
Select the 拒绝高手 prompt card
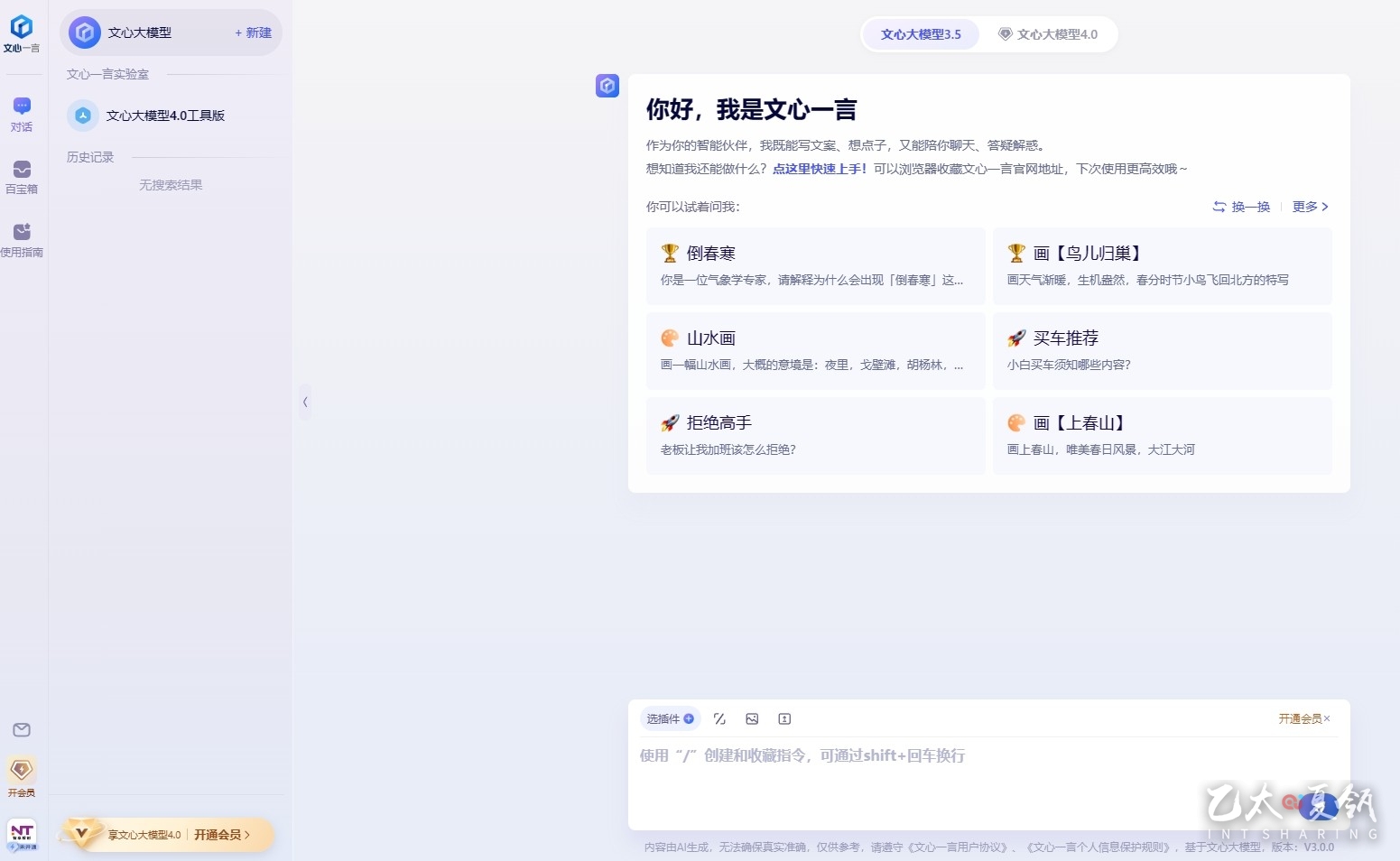click(x=816, y=436)
